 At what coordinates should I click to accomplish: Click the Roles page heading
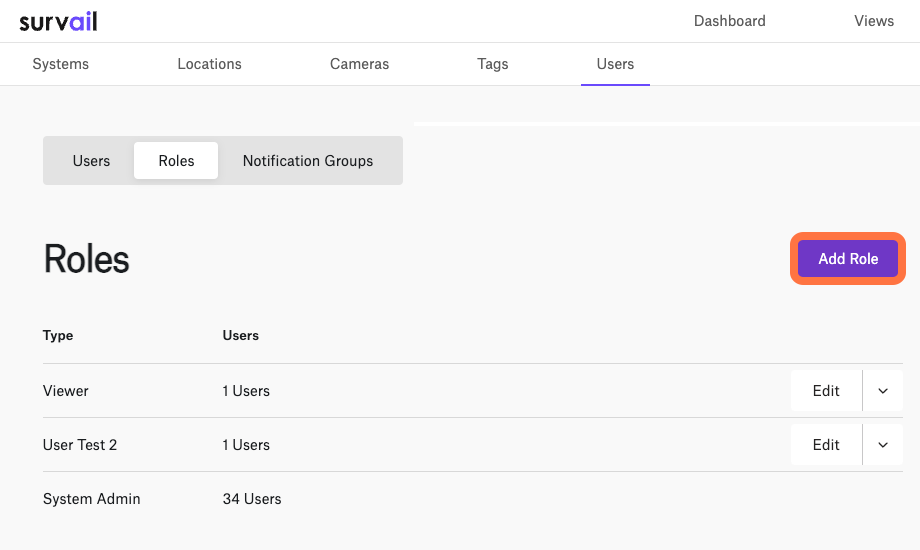pyautogui.click(x=86, y=259)
